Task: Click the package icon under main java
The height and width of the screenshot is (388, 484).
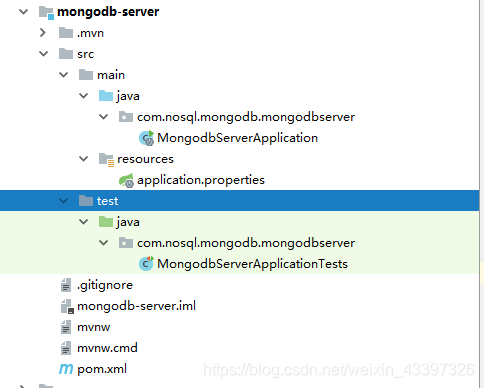Action: click(x=126, y=117)
